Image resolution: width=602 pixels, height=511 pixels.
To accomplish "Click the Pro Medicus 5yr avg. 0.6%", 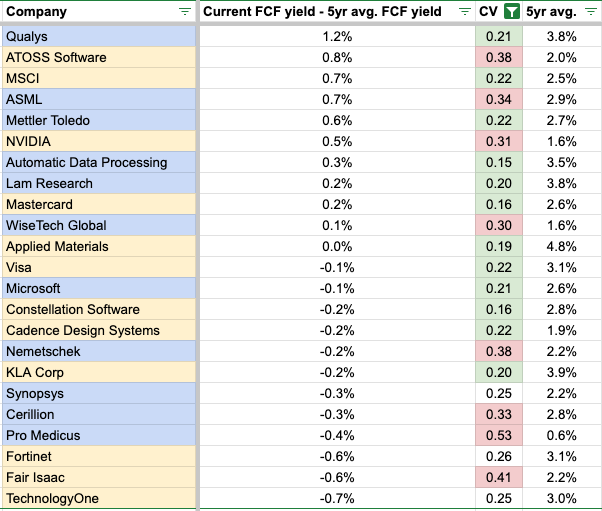I will coord(562,435).
